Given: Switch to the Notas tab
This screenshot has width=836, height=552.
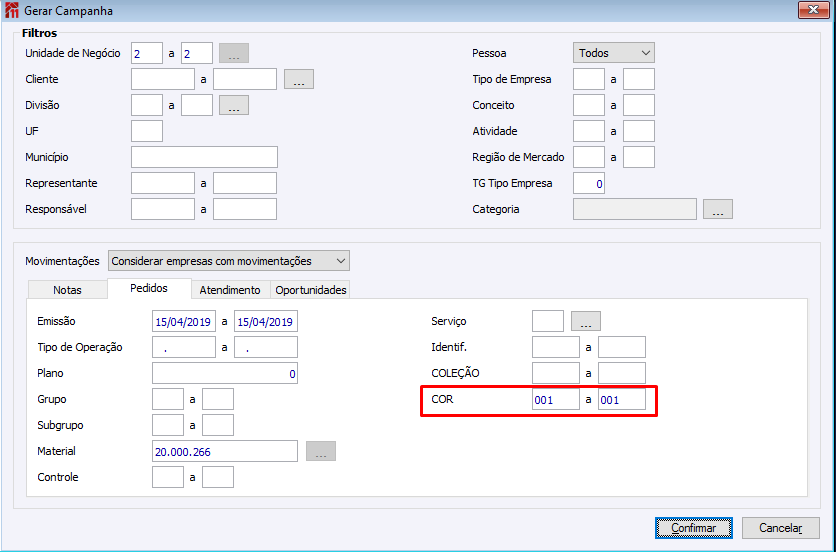Looking at the screenshot, I should (67, 290).
